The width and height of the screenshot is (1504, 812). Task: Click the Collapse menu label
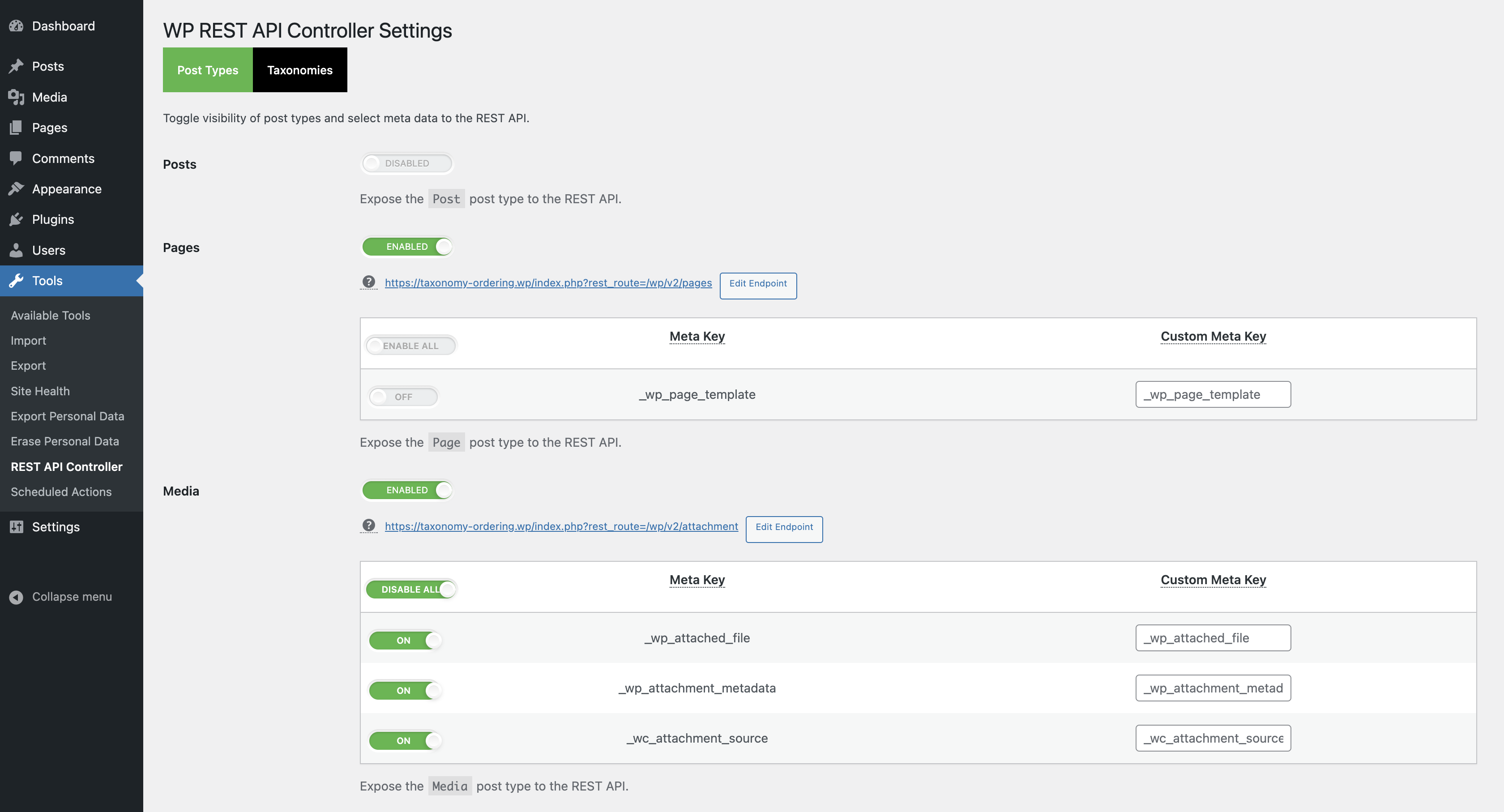[x=72, y=597]
